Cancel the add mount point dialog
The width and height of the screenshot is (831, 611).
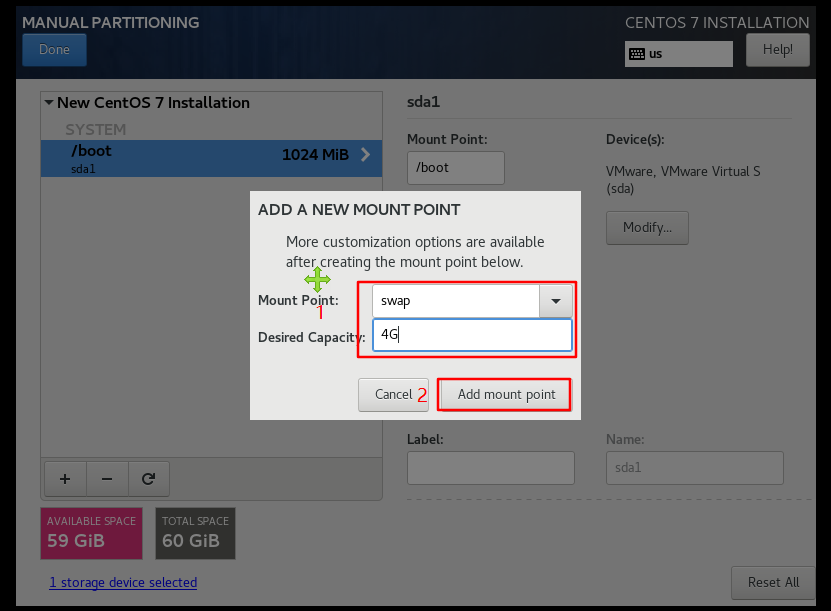(393, 395)
